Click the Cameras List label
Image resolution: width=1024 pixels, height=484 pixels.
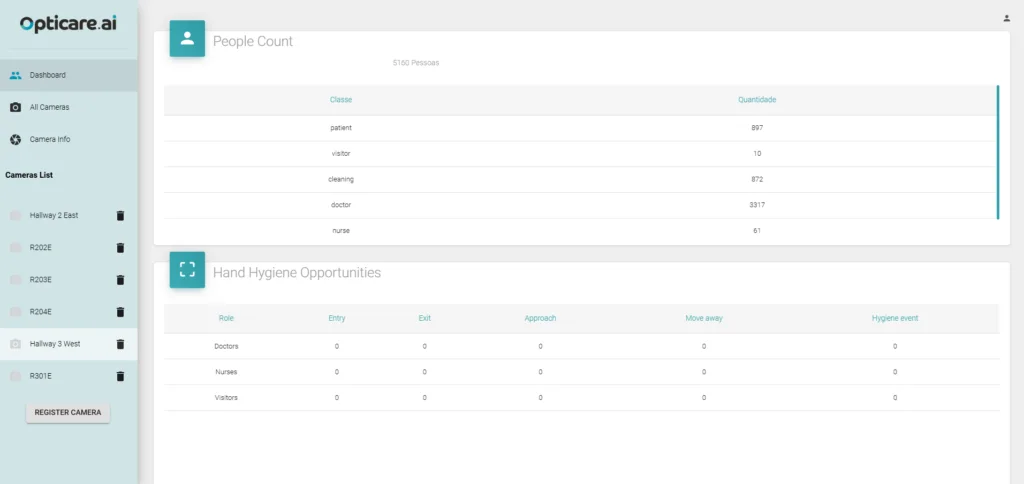click(29, 175)
